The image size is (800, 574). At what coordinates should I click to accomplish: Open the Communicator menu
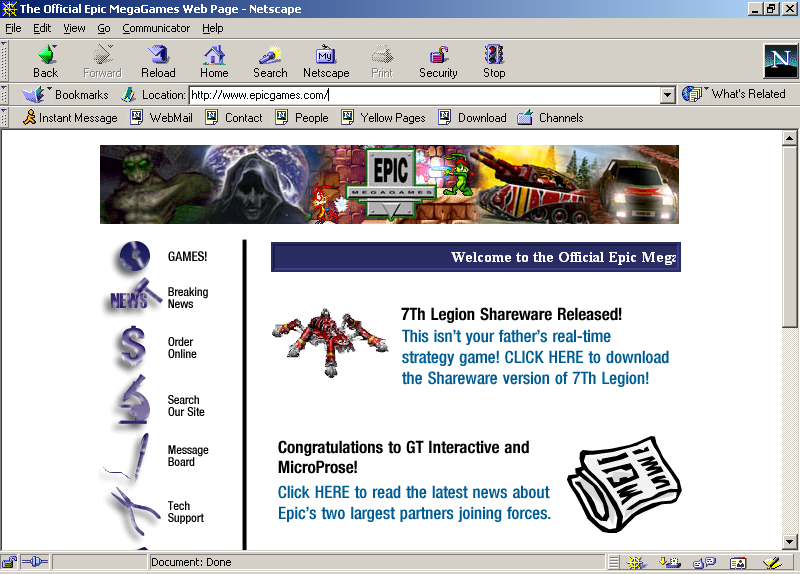156,28
